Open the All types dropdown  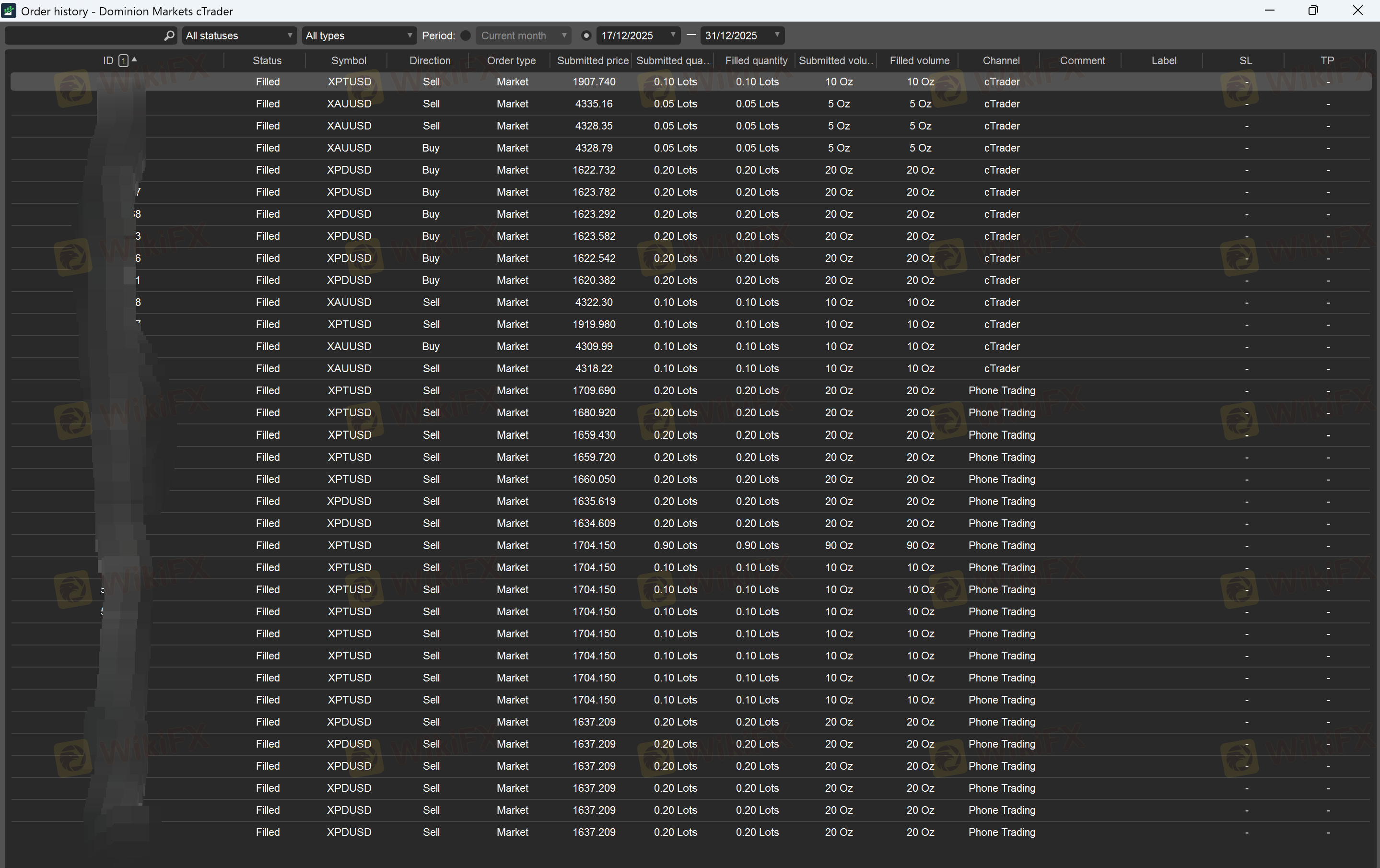pyautogui.click(x=359, y=35)
